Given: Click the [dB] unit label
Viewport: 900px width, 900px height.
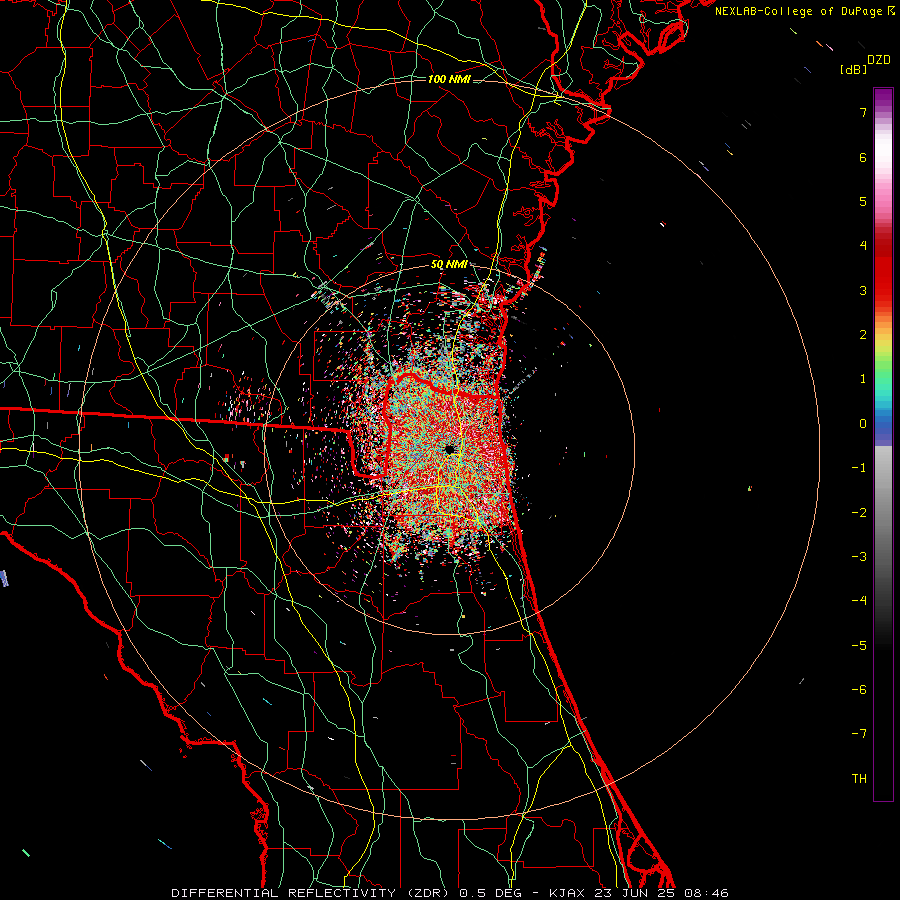Looking at the screenshot, I should (x=853, y=69).
